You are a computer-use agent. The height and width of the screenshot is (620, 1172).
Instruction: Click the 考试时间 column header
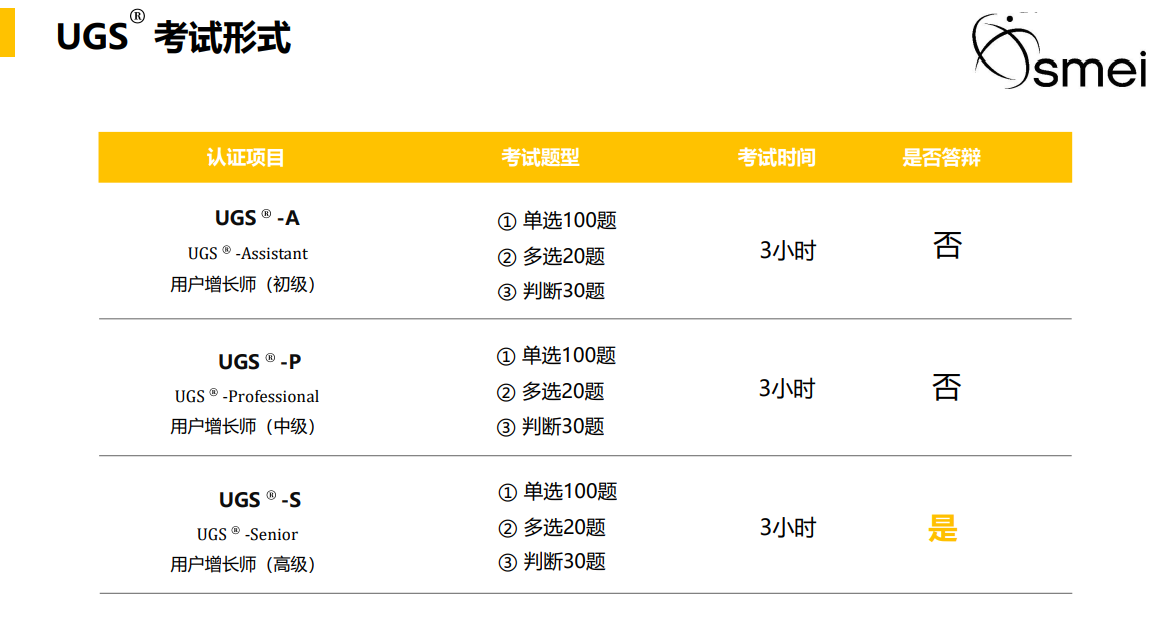(777, 158)
